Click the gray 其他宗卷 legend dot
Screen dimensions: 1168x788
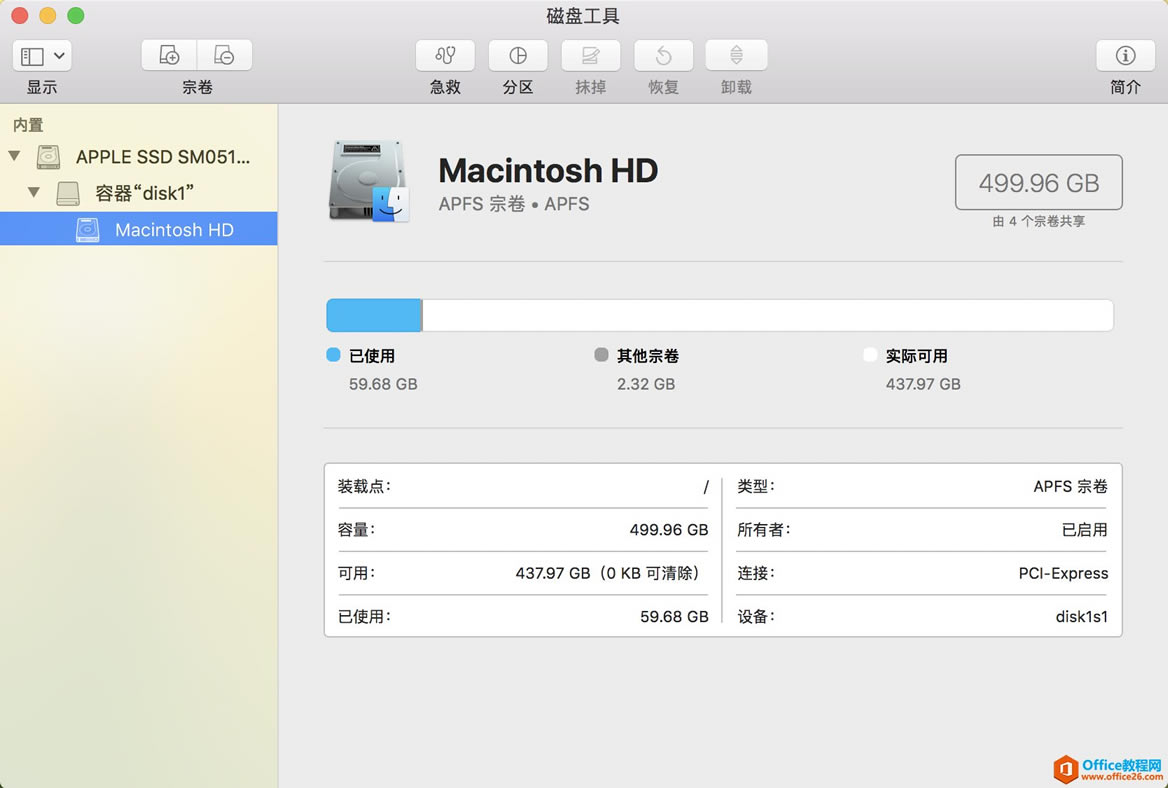602,355
